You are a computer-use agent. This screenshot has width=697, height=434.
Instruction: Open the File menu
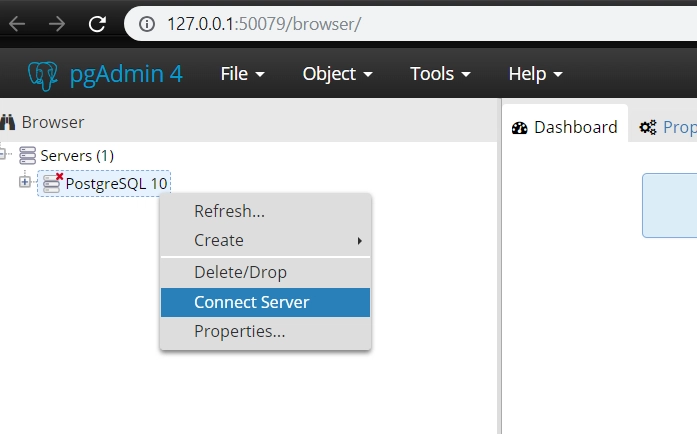(x=242, y=74)
